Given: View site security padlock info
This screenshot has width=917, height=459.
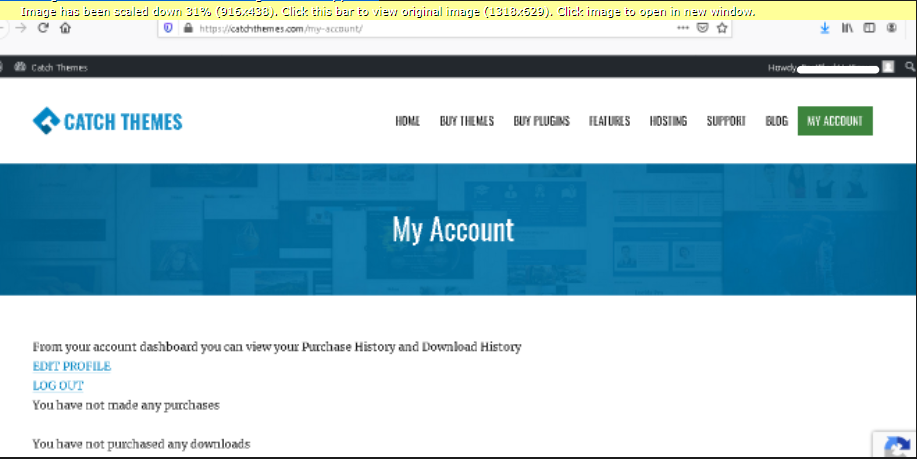Looking at the screenshot, I should [188, 28].
